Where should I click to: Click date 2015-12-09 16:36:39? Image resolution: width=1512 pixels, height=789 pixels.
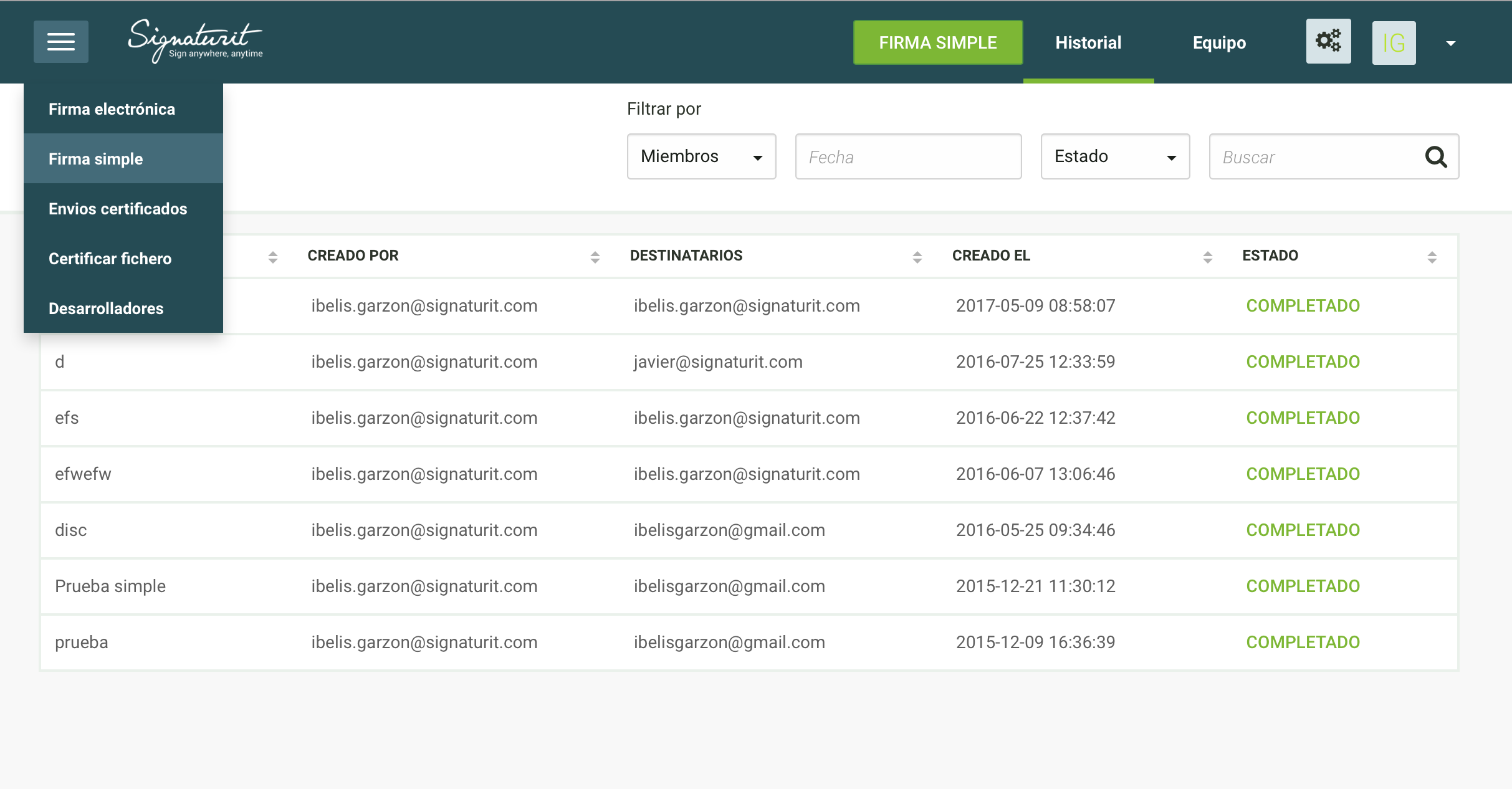pyautogui.click(x=1036, y=643)
